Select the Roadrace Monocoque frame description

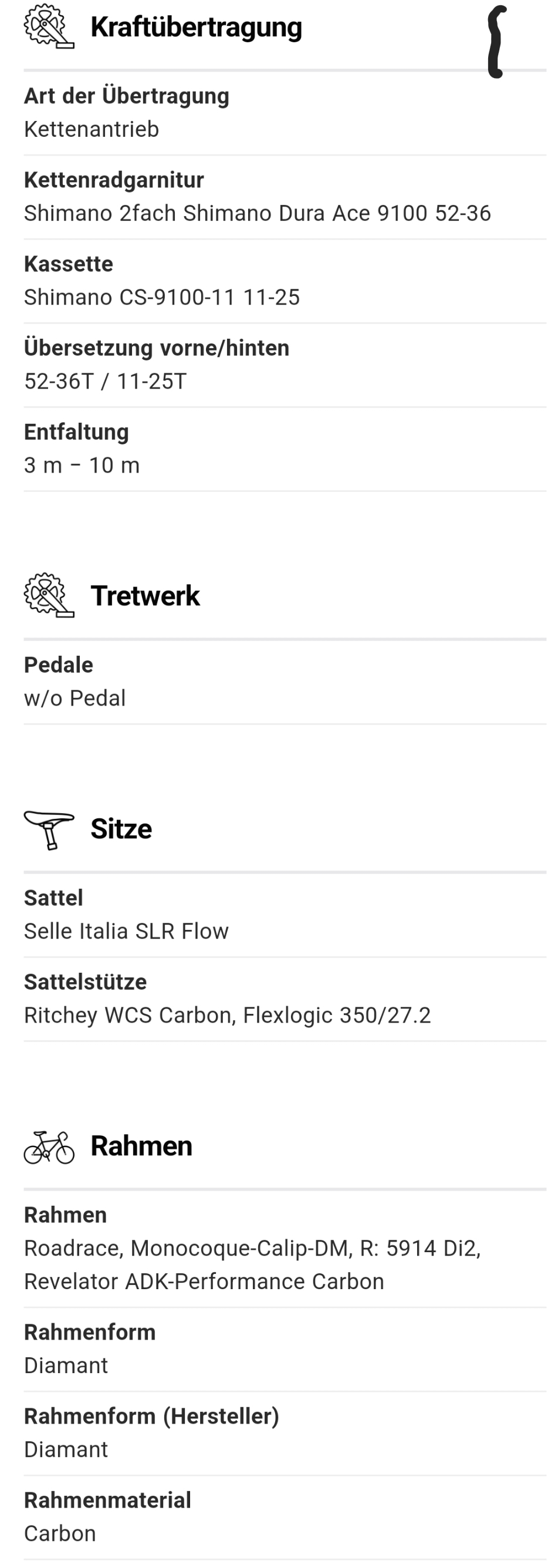[252, 1265]
